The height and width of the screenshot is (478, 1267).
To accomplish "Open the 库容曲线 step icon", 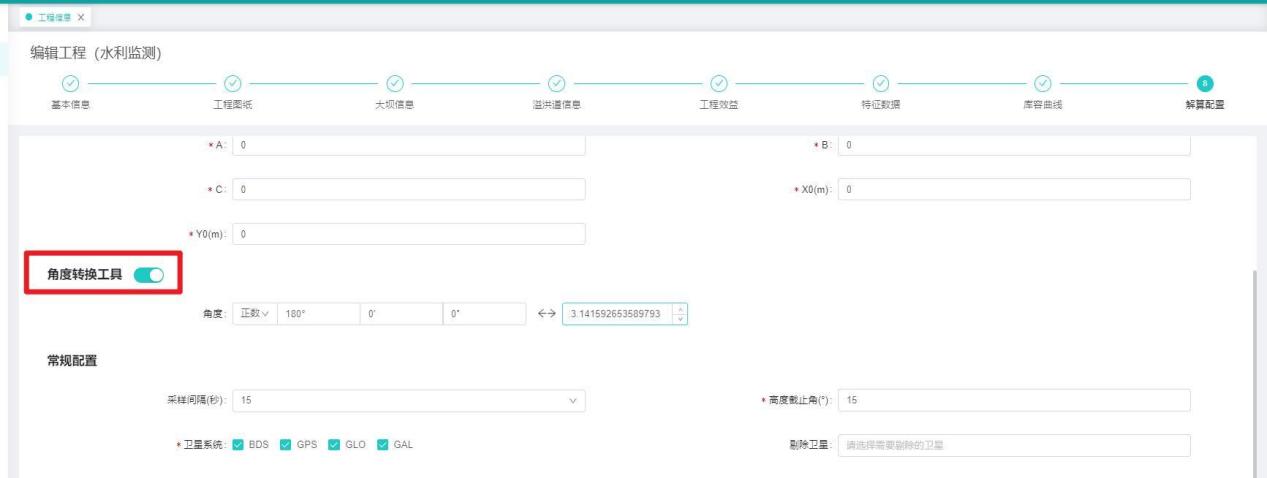I will 1042,84.
